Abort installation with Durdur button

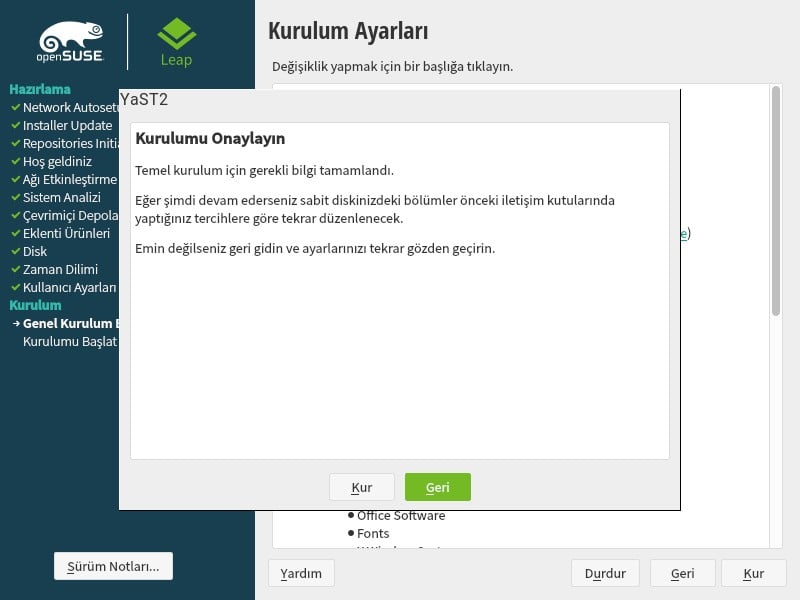[605, 573]
